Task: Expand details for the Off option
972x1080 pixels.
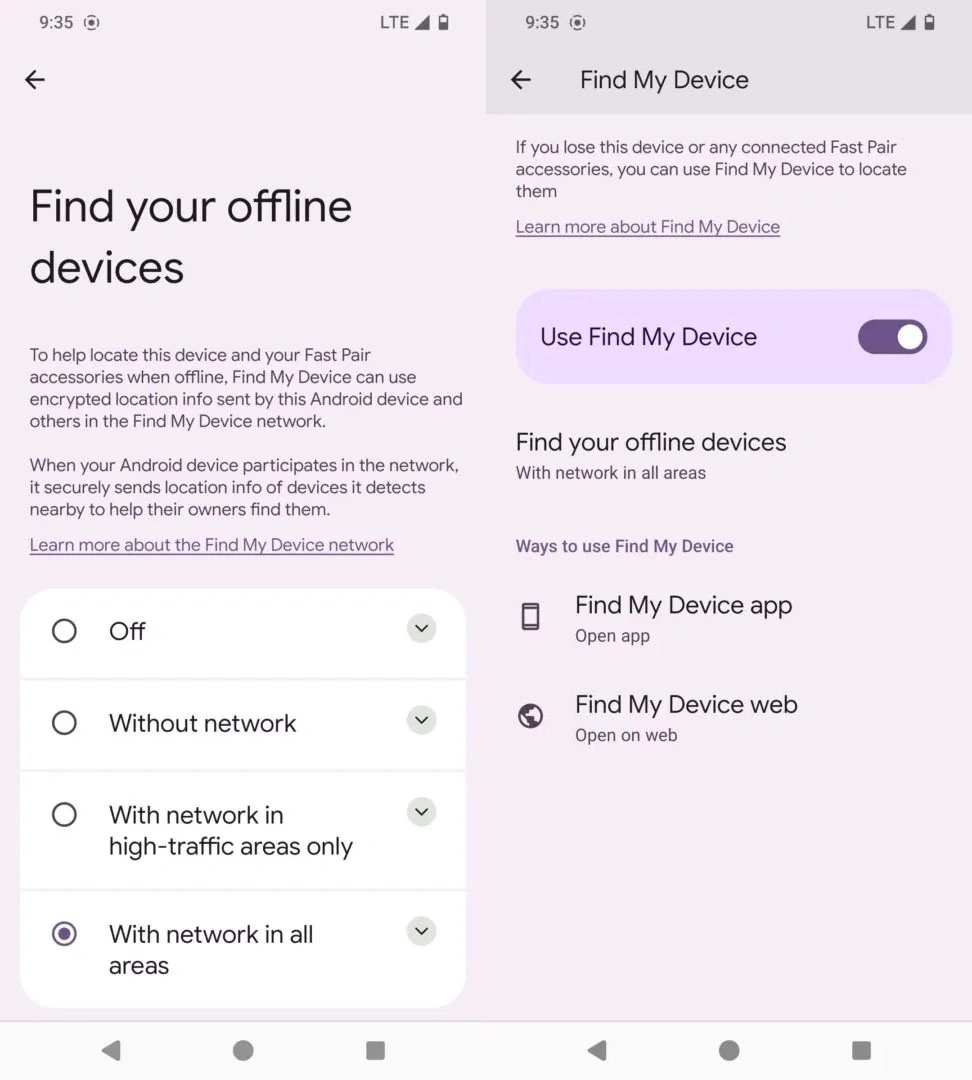Action: coord(422,628)
